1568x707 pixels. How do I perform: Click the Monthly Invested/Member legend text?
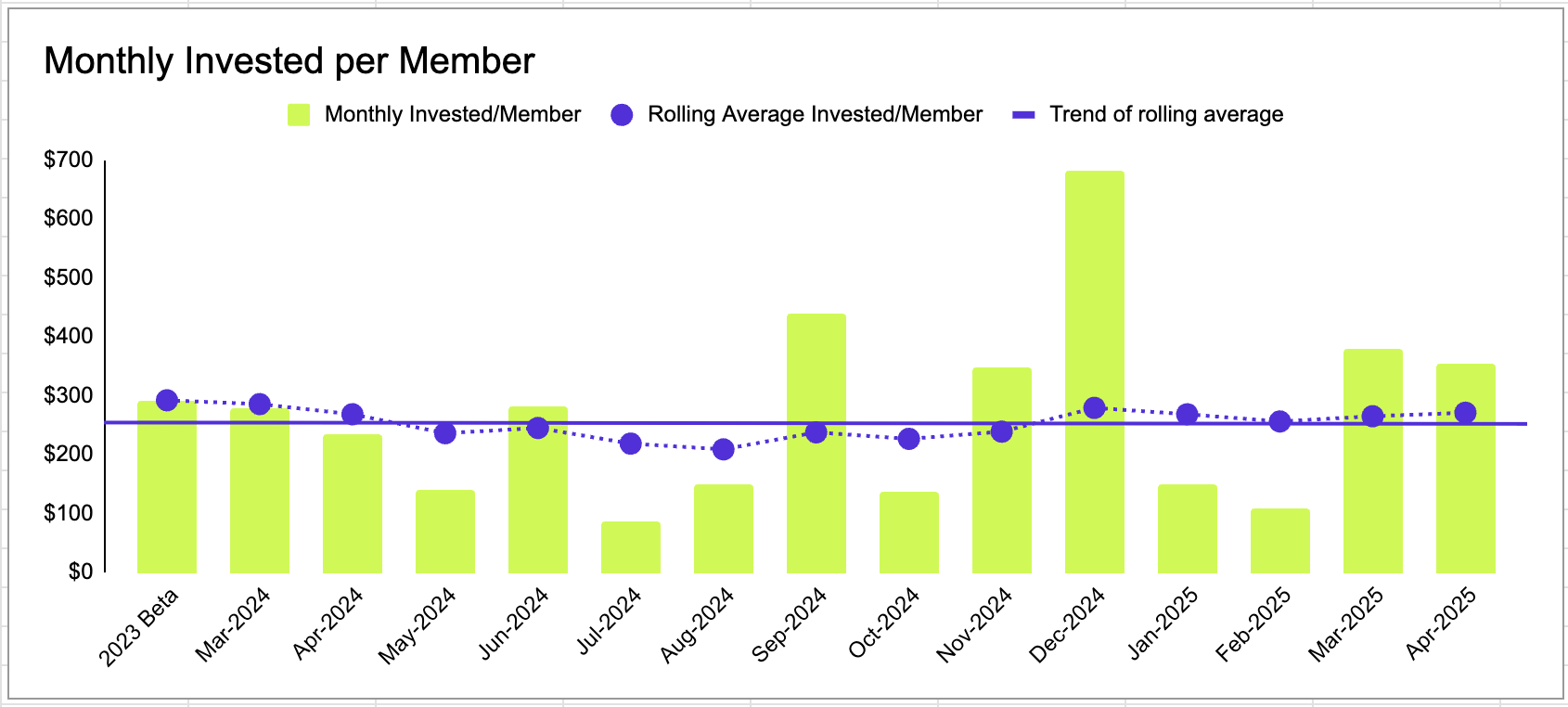[x=453, y=115]
